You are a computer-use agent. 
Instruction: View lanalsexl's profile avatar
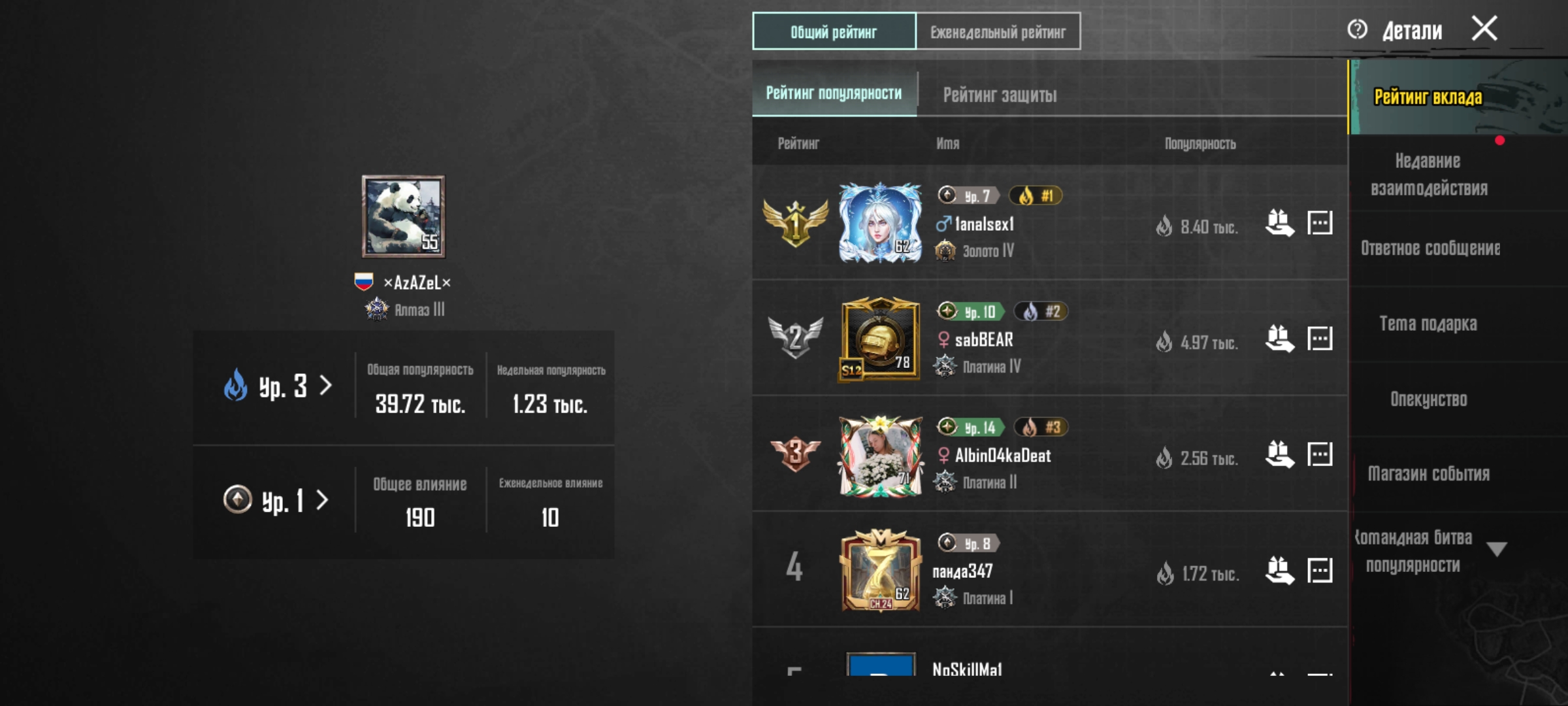coord(881,223)
